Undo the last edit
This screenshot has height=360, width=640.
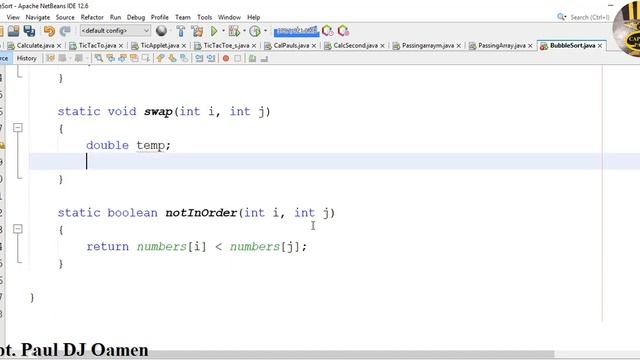(49, 31)
